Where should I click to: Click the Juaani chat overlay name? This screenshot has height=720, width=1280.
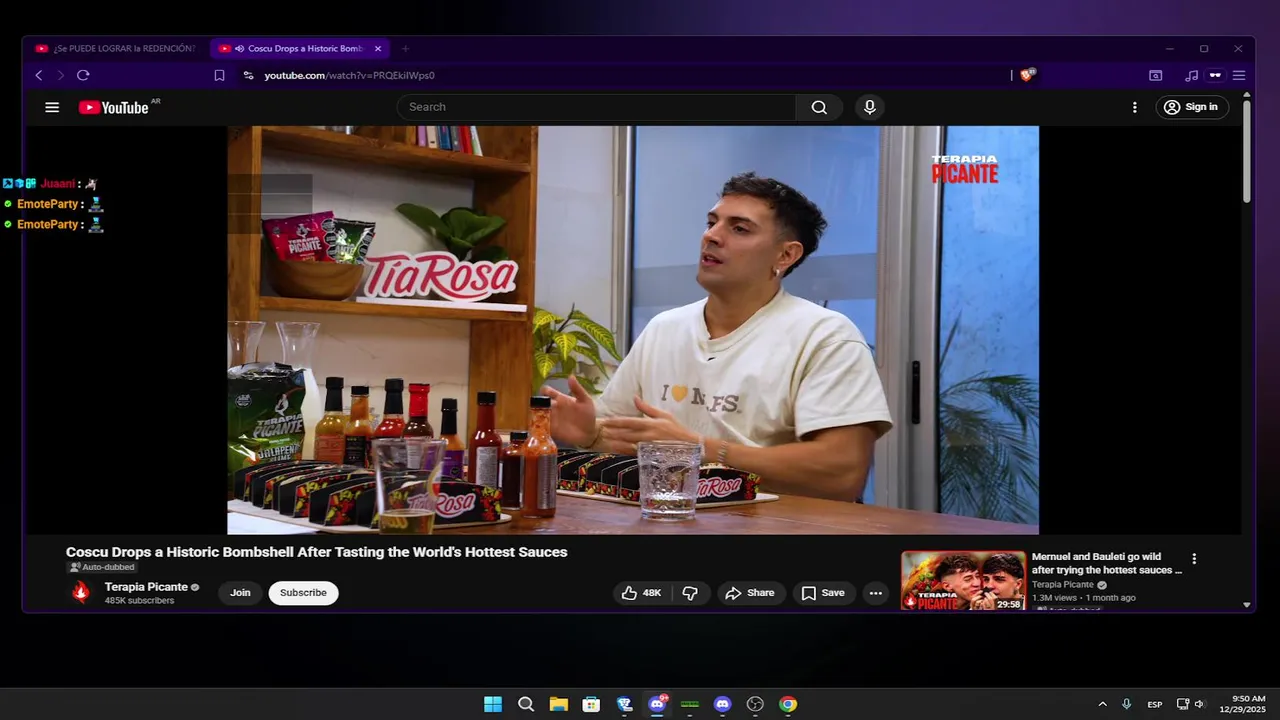pos(58,184)
